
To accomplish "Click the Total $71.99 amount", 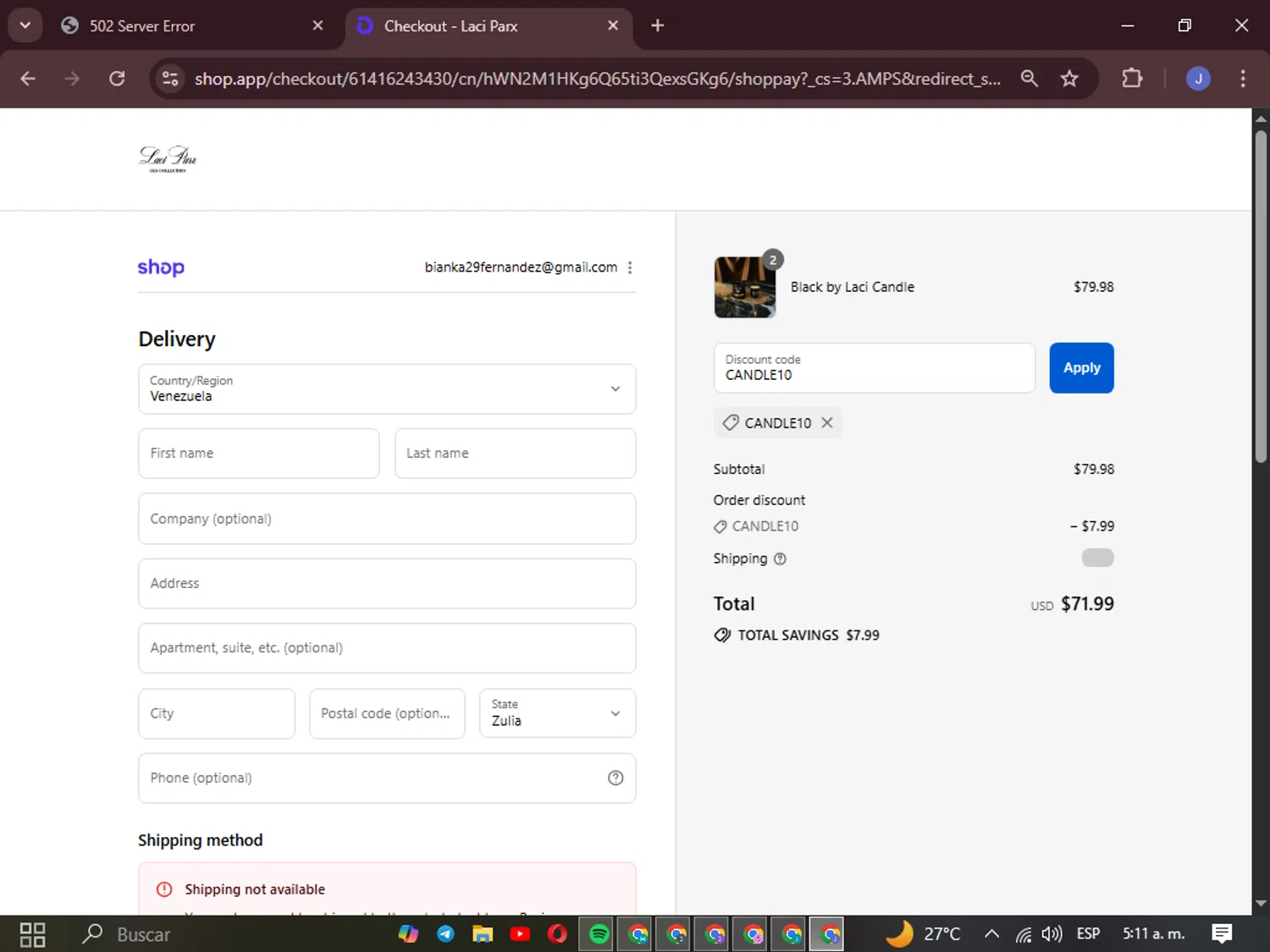I will [1087, 604].
